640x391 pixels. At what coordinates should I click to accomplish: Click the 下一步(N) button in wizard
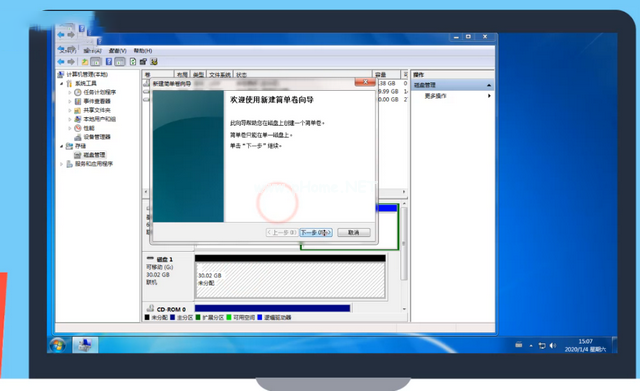tap(316, 232)
